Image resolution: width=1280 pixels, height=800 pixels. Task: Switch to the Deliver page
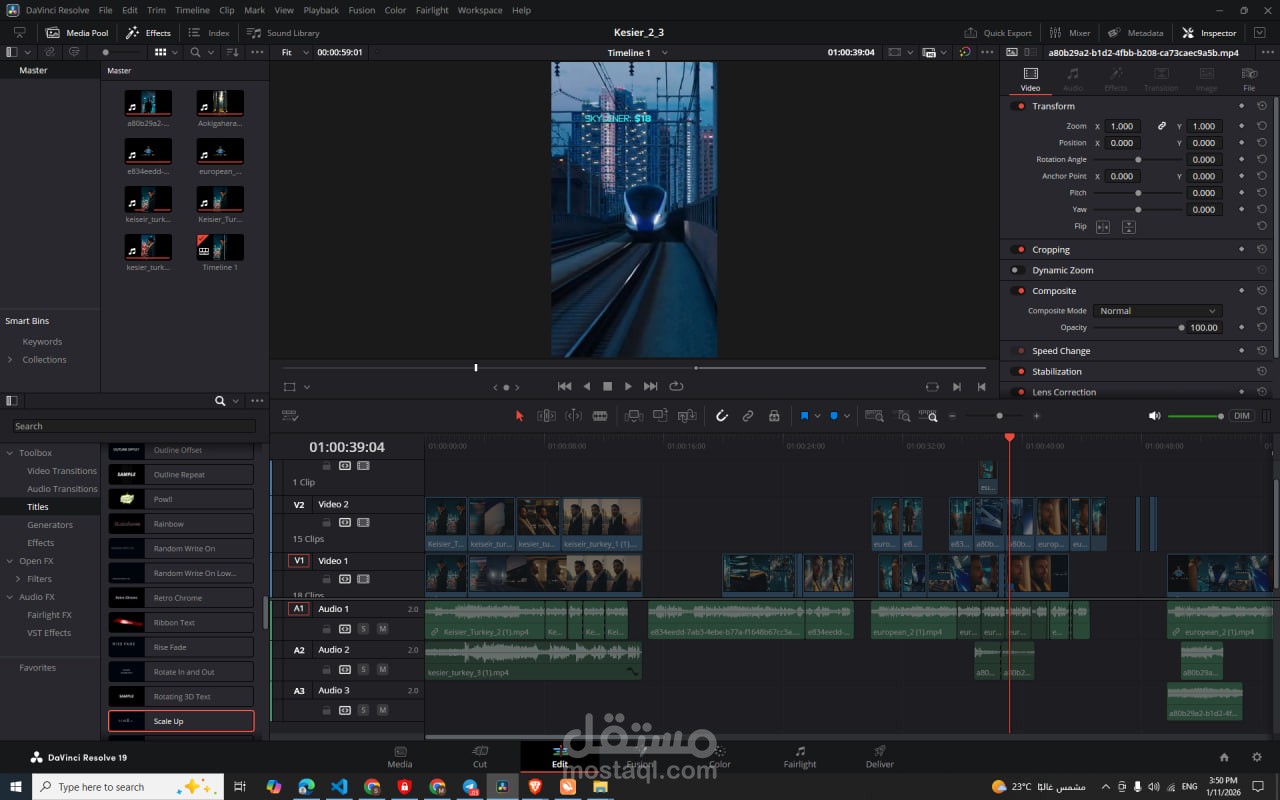(880, 757)
